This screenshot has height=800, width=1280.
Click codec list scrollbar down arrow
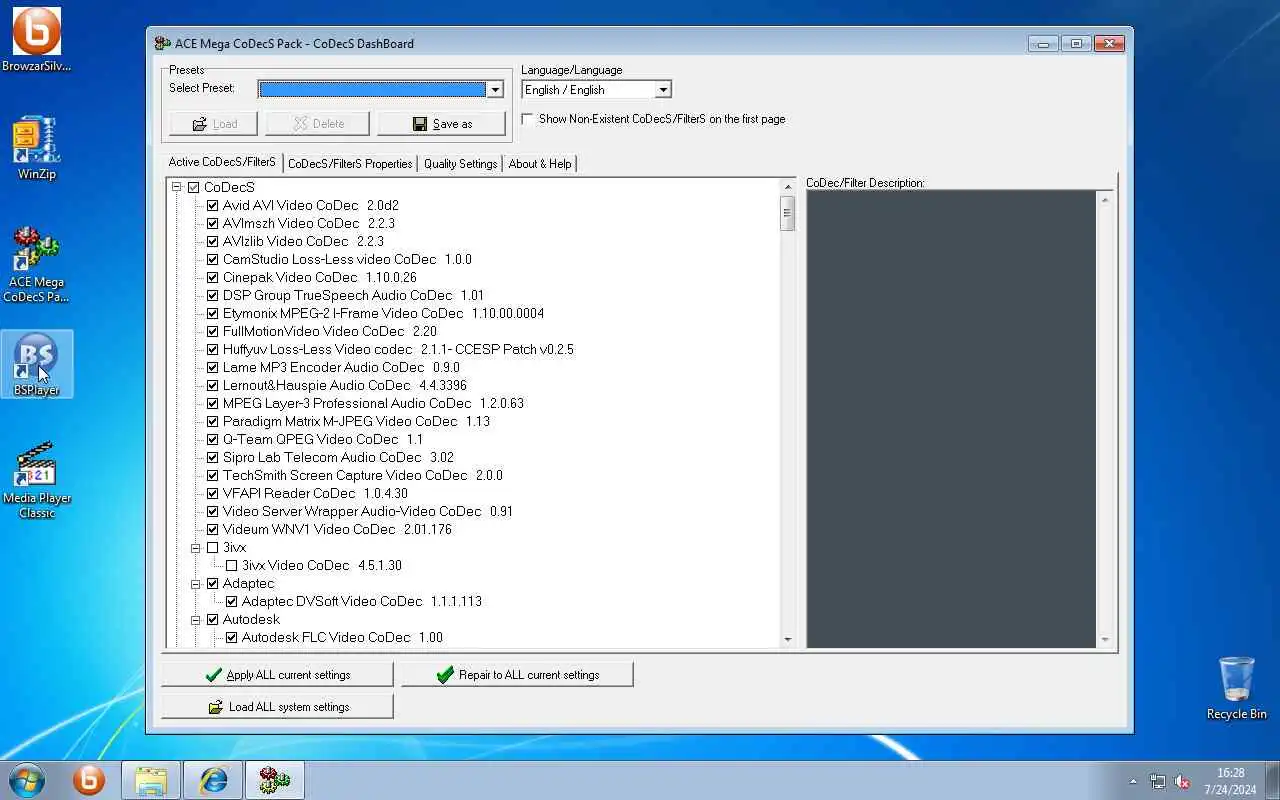(x=788, y=639)
